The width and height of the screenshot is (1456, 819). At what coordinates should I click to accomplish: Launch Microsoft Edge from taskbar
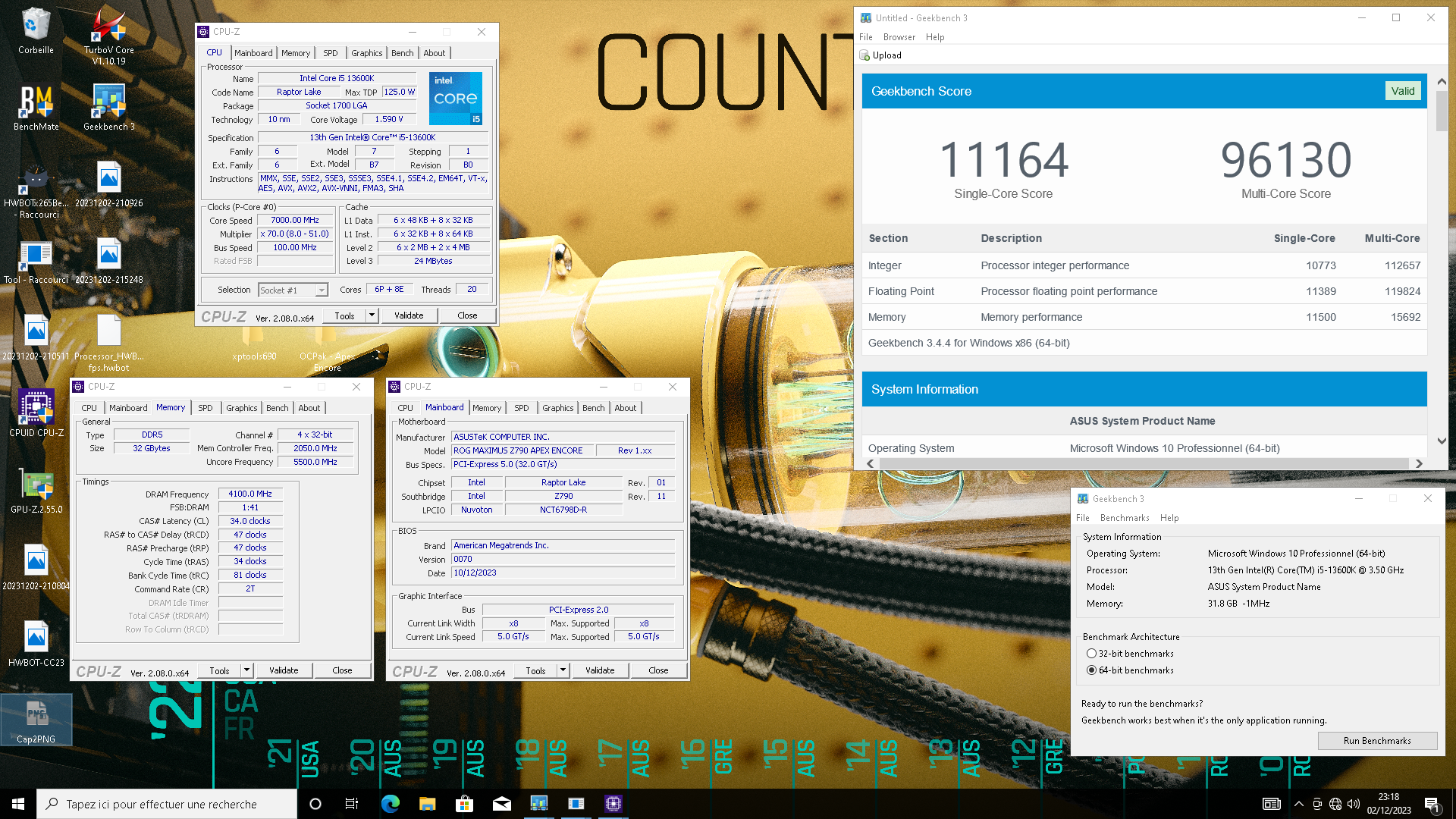tap(390, 804)
